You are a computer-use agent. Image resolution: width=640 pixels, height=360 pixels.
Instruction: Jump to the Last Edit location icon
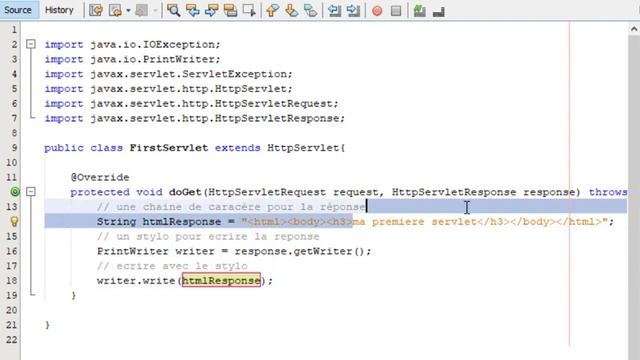96,11
